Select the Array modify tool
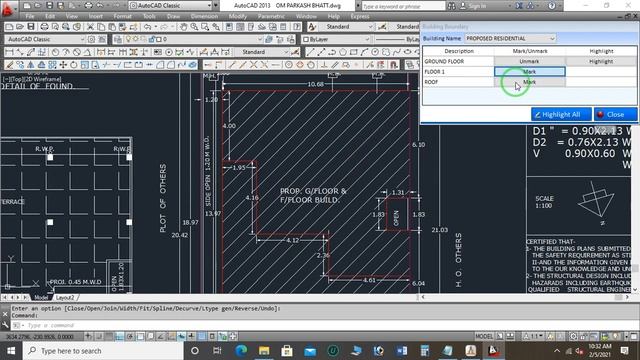The width and height of the screenshot is (640, 360). [52, 65]
